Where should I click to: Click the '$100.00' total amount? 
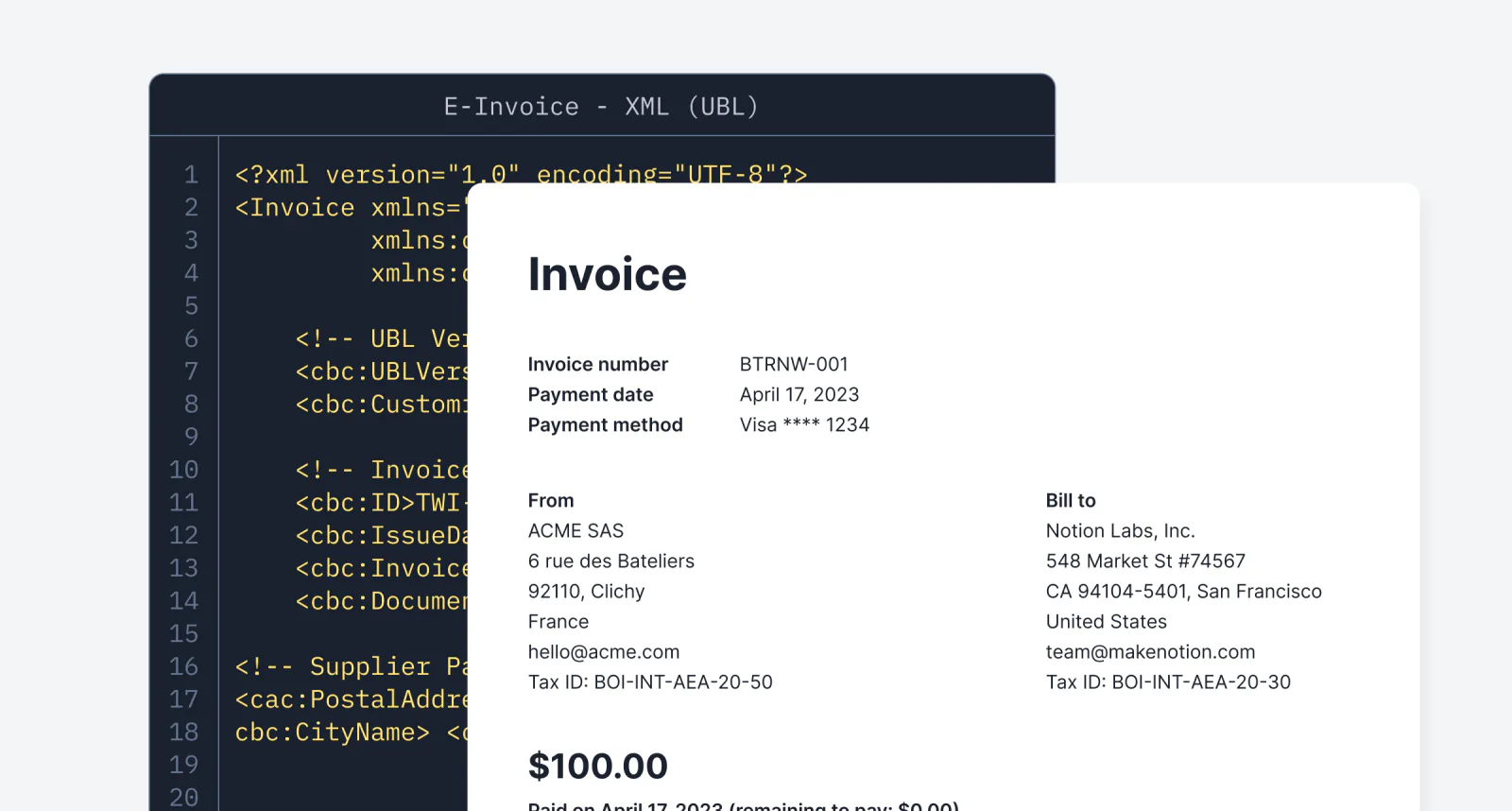coord(597,767)
